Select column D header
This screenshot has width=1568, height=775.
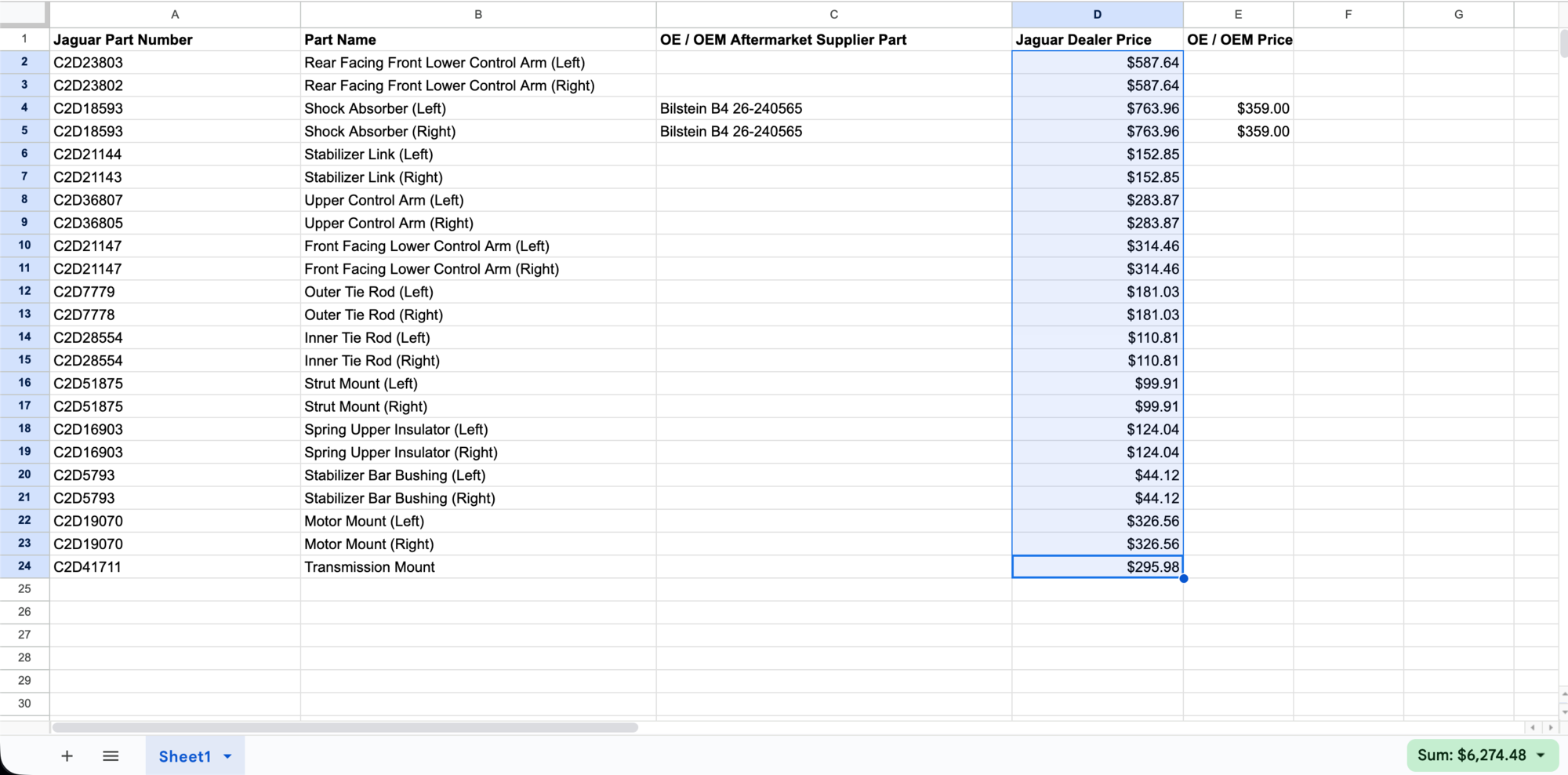(x=1097, y=14)
